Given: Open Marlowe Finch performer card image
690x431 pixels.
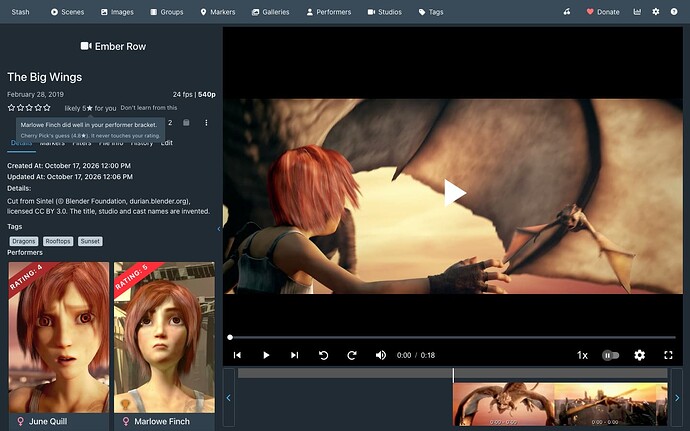Looking at the screenshot, I should [165, 337].
